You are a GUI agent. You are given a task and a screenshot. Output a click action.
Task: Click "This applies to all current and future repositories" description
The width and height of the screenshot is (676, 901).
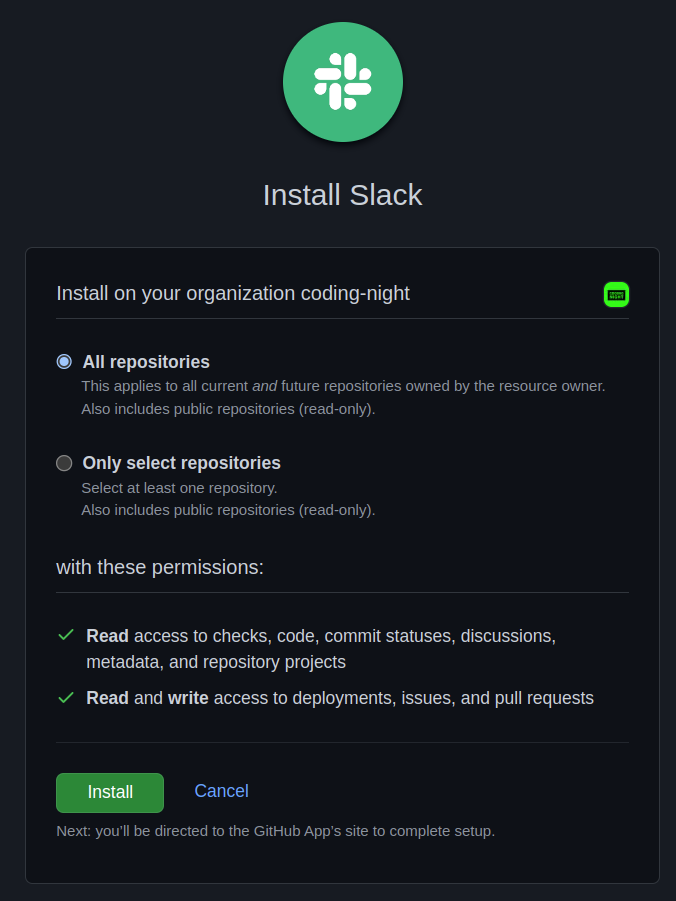pyautogui.click(x=343, y=385)
